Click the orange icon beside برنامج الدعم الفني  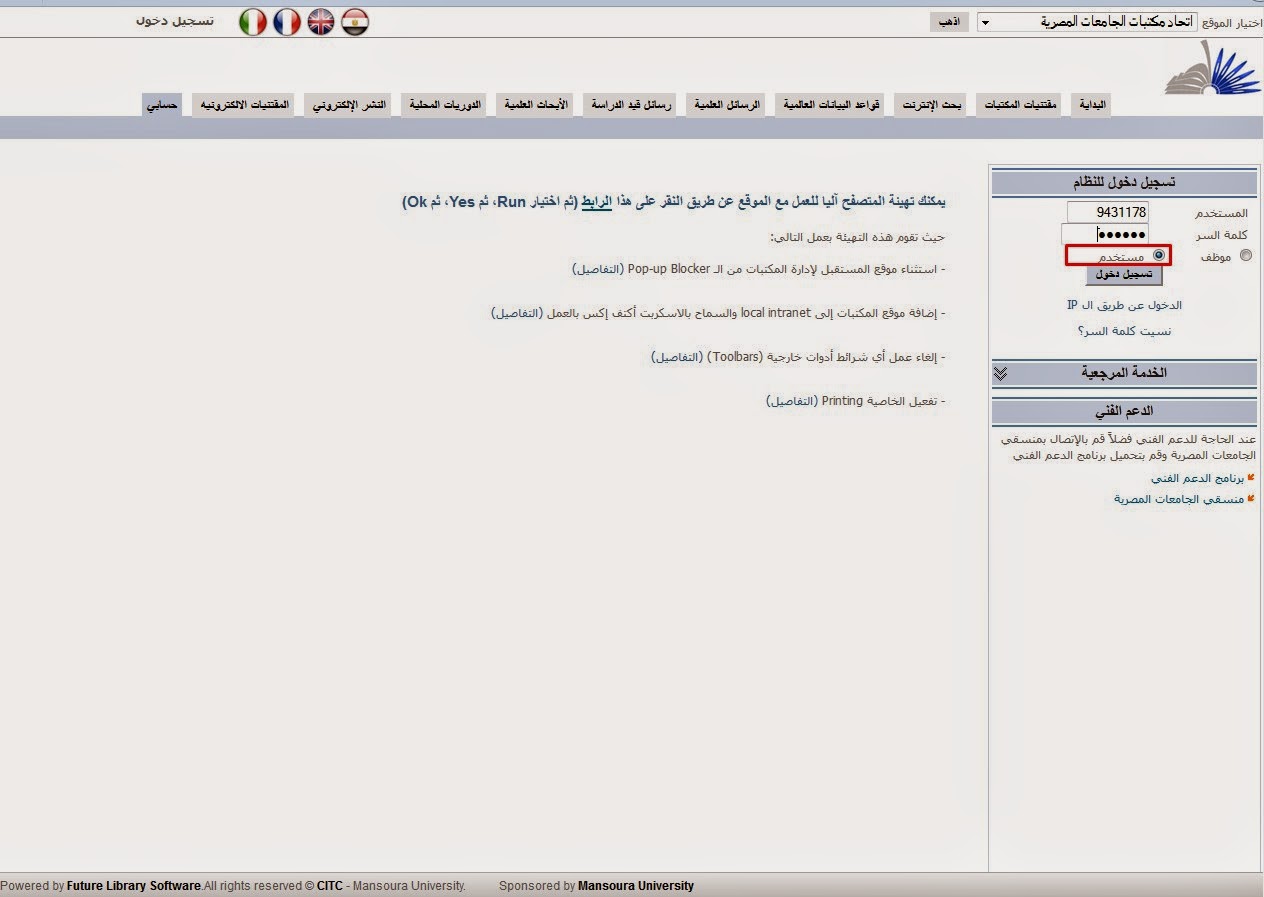[x=1249, y=477]
